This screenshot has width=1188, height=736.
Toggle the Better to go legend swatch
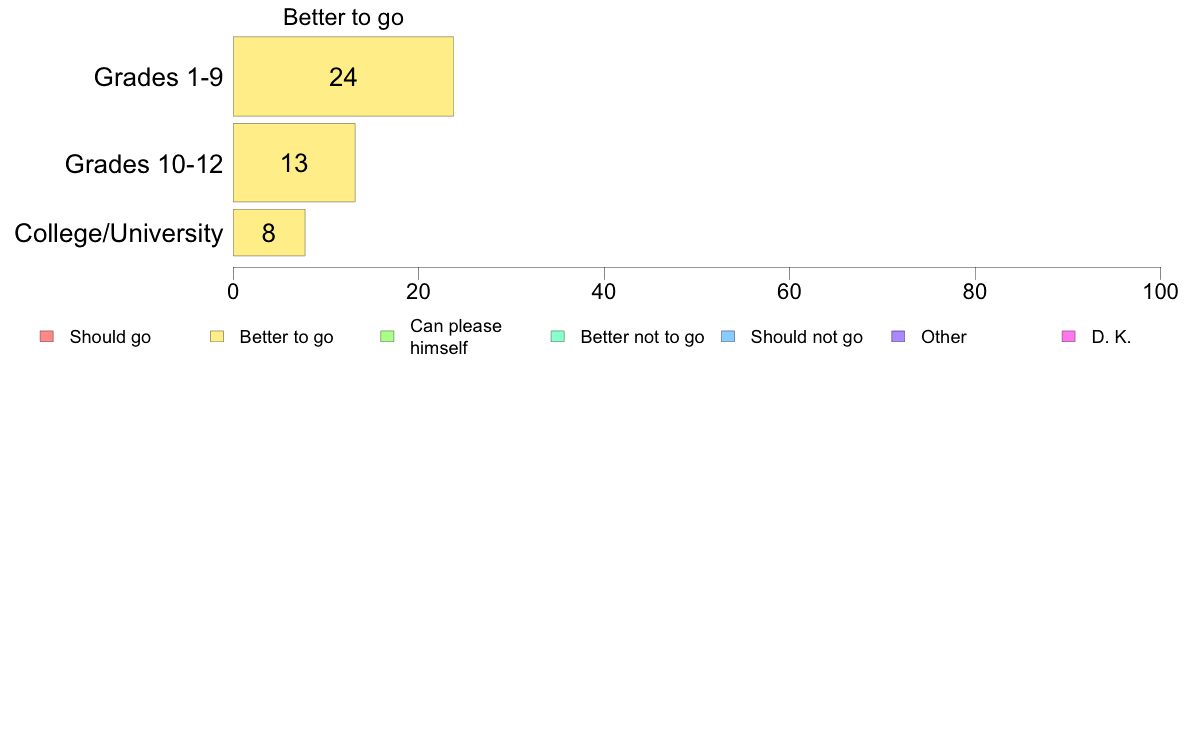click(217, 337)
